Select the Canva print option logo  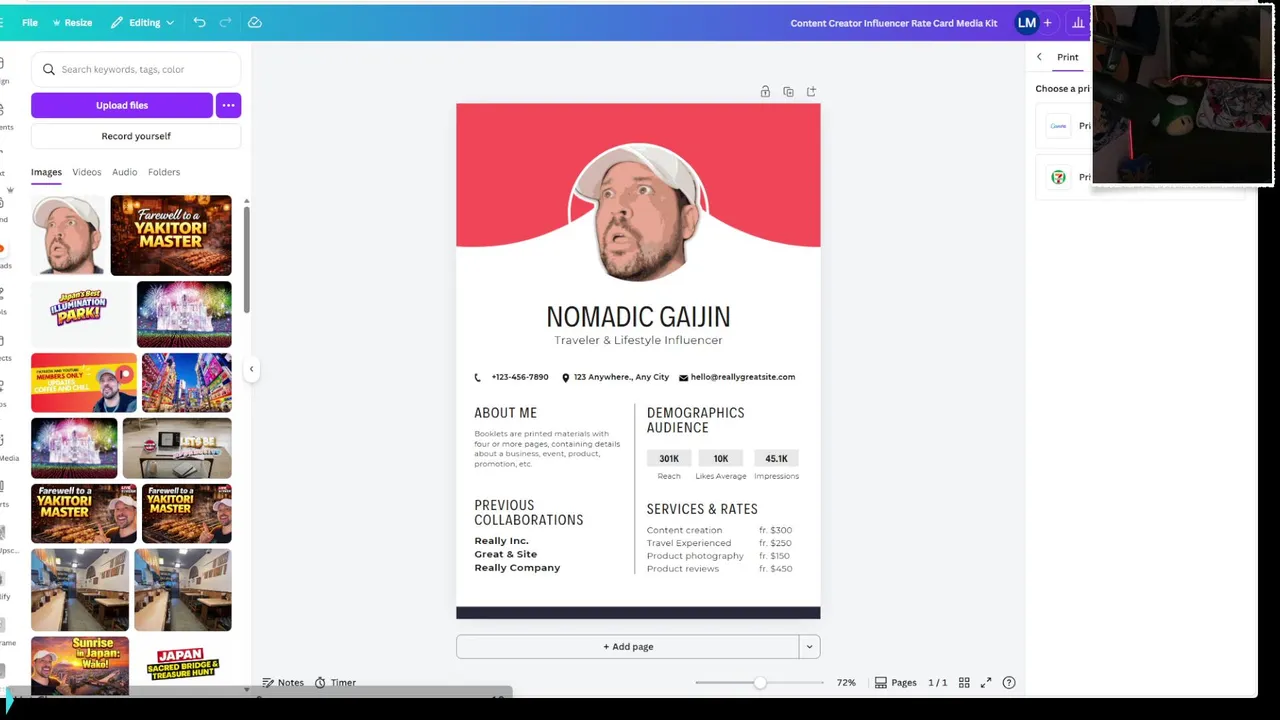(1058, 126)
